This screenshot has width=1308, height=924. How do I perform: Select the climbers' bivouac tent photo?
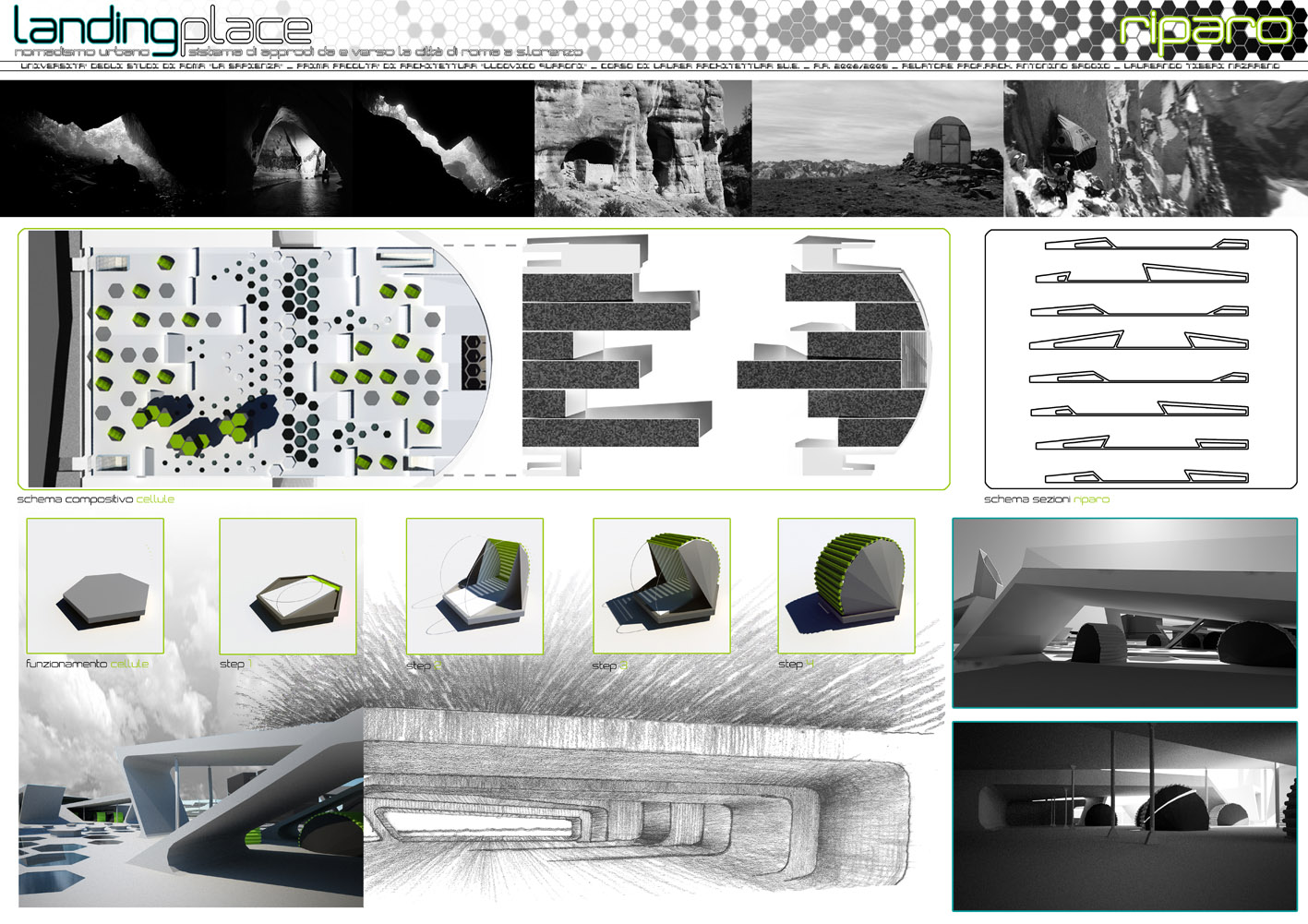click(x=1154, y=149)
